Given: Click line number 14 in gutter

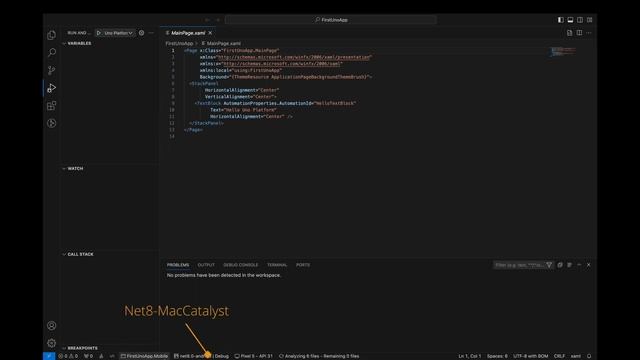Looking at the screenshot, I should (172, 136).
